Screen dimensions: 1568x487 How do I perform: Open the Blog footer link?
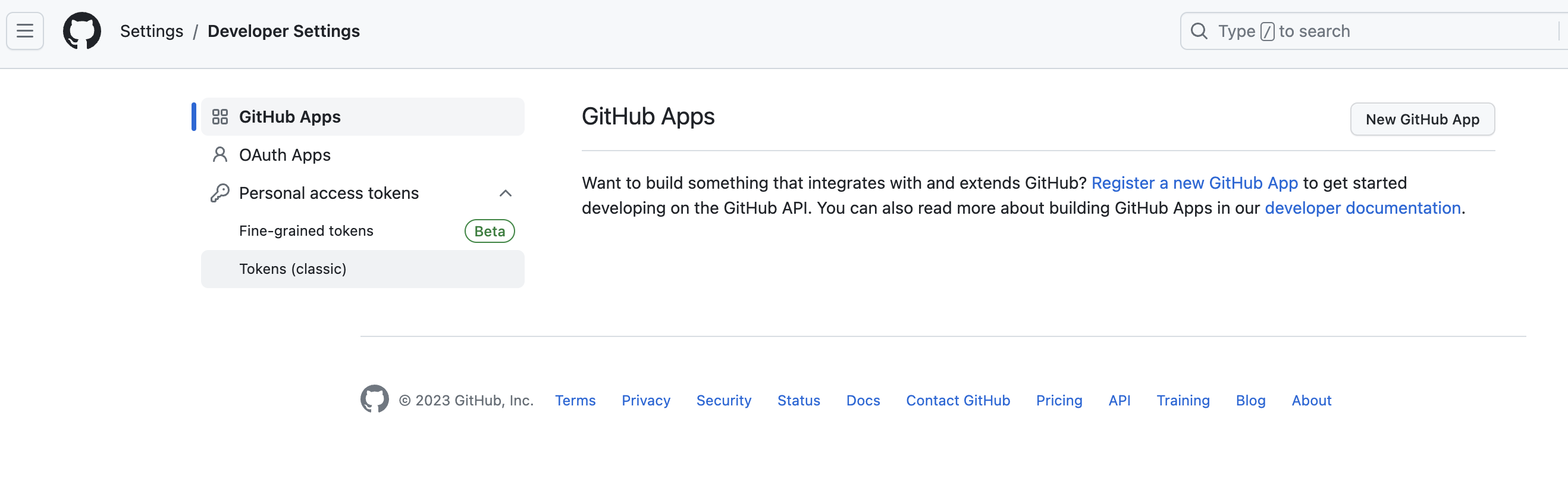tap(1250, 401)
